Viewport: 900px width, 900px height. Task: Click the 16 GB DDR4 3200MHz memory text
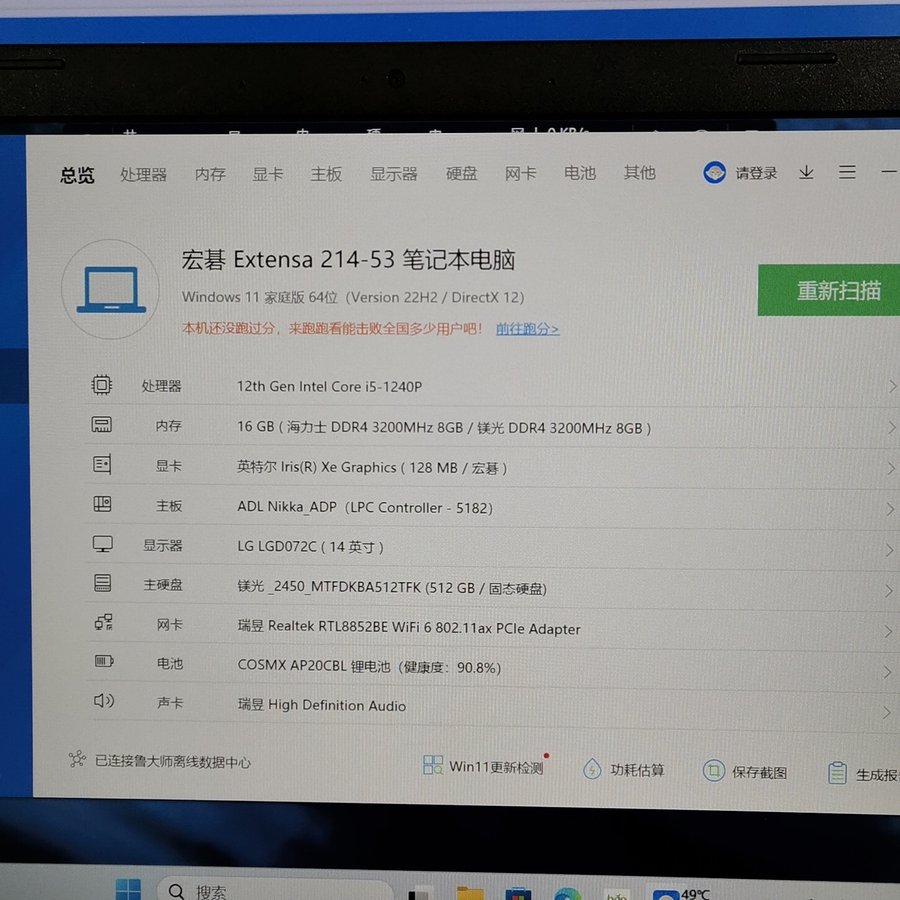coord(444,428)
